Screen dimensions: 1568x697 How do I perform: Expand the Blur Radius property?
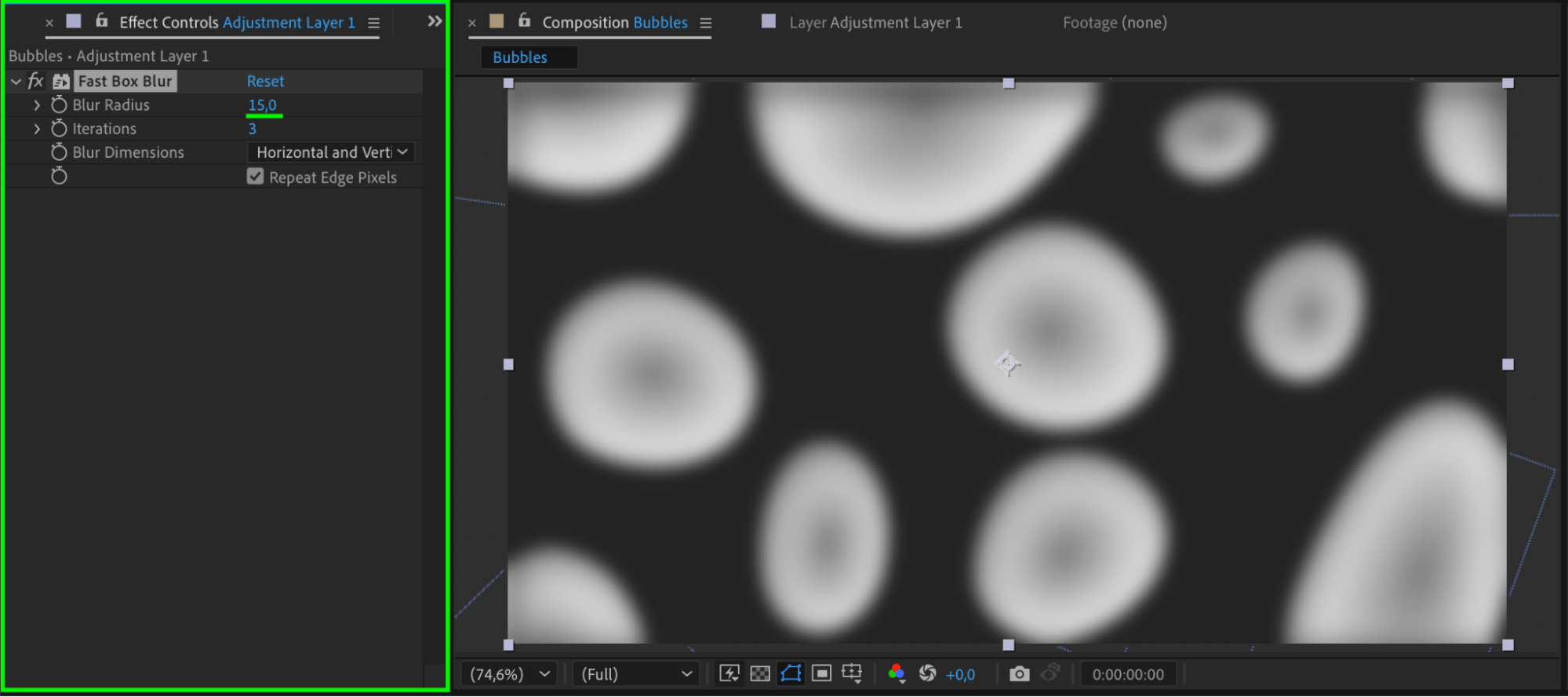pyautogui.click(x=37, y=104)
